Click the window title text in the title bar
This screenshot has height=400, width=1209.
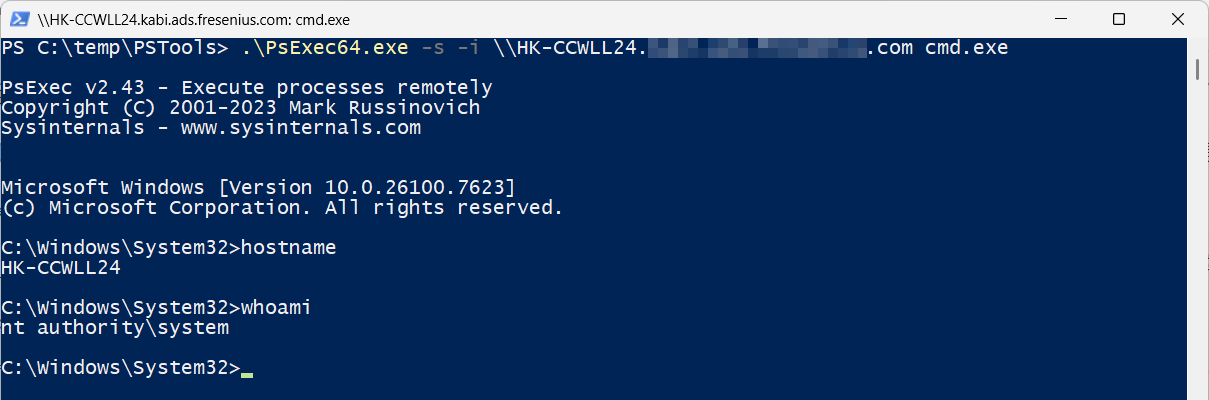190,19
